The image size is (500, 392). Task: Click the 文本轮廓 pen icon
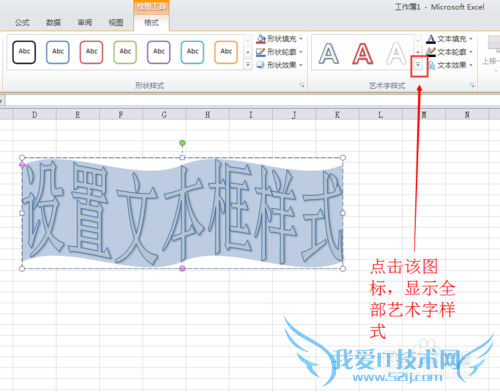tap(431, 52)
